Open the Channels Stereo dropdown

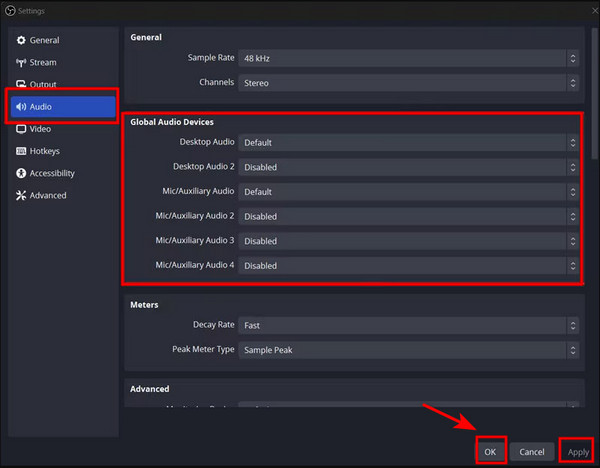[409, 83]
